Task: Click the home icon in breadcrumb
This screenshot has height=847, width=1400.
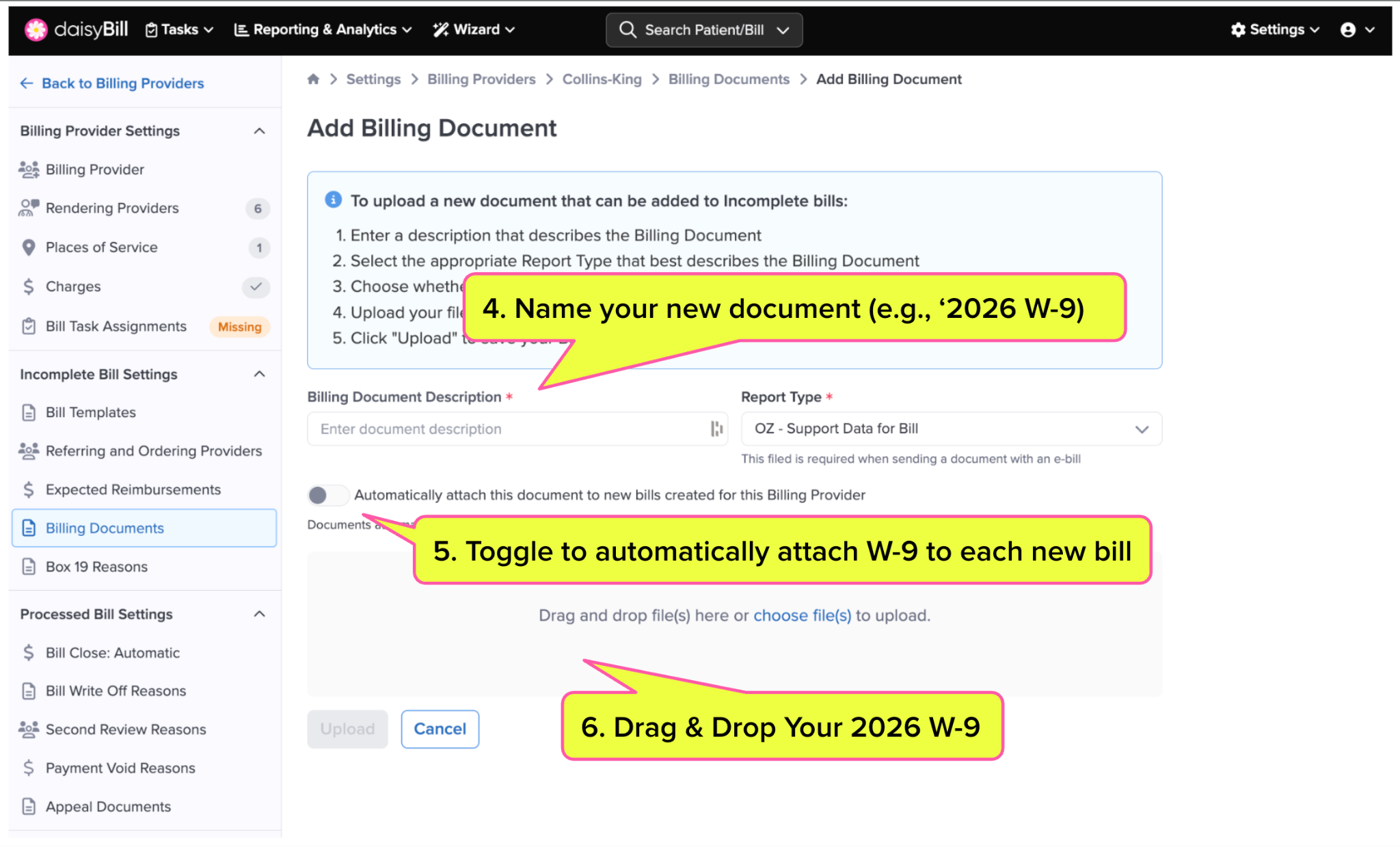Action: click(313, 79)
